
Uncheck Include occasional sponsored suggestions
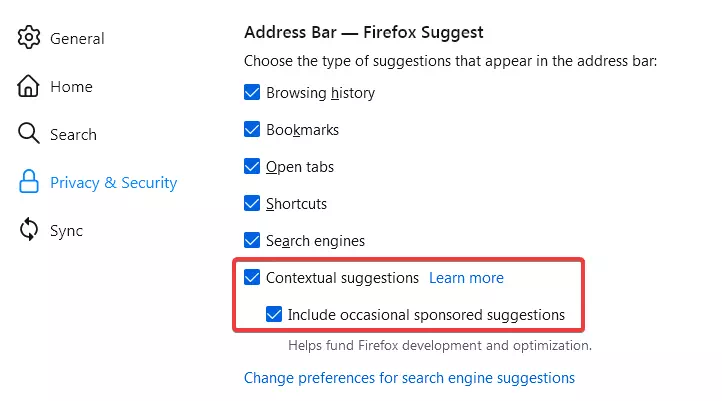(x=274, y=314)
